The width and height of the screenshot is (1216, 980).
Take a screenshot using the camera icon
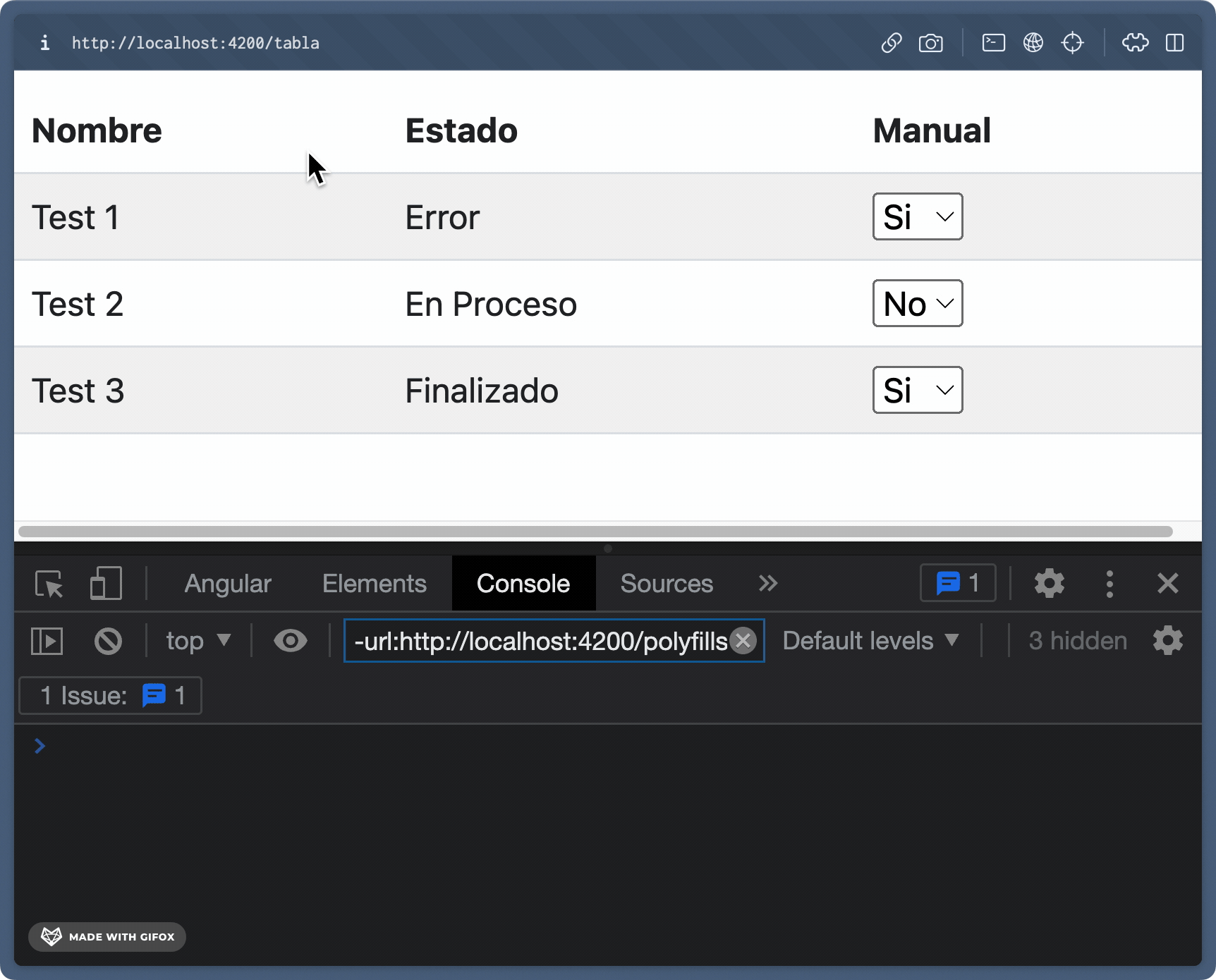[931, 42]
